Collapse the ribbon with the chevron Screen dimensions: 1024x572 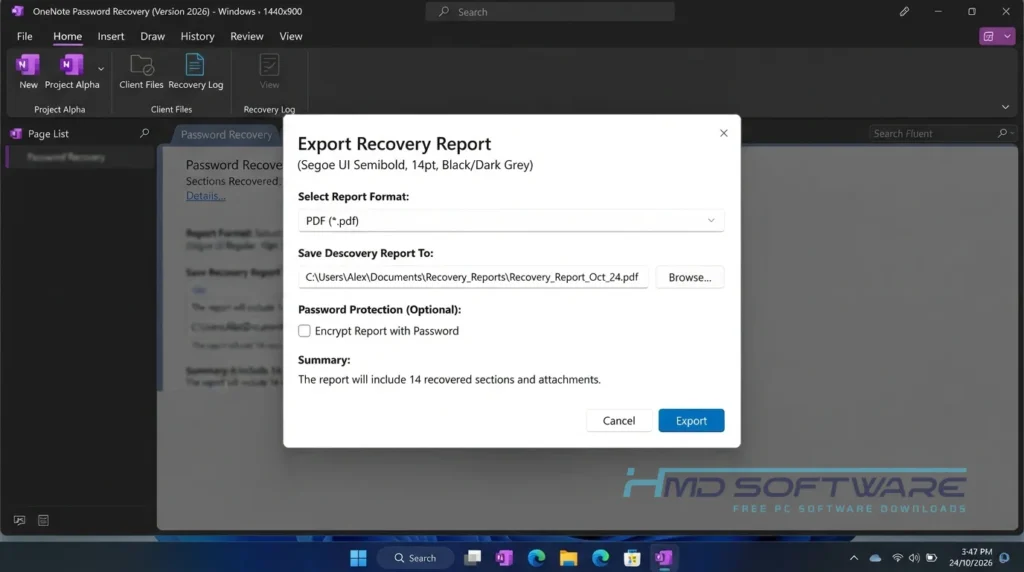tap(1005, 107)
